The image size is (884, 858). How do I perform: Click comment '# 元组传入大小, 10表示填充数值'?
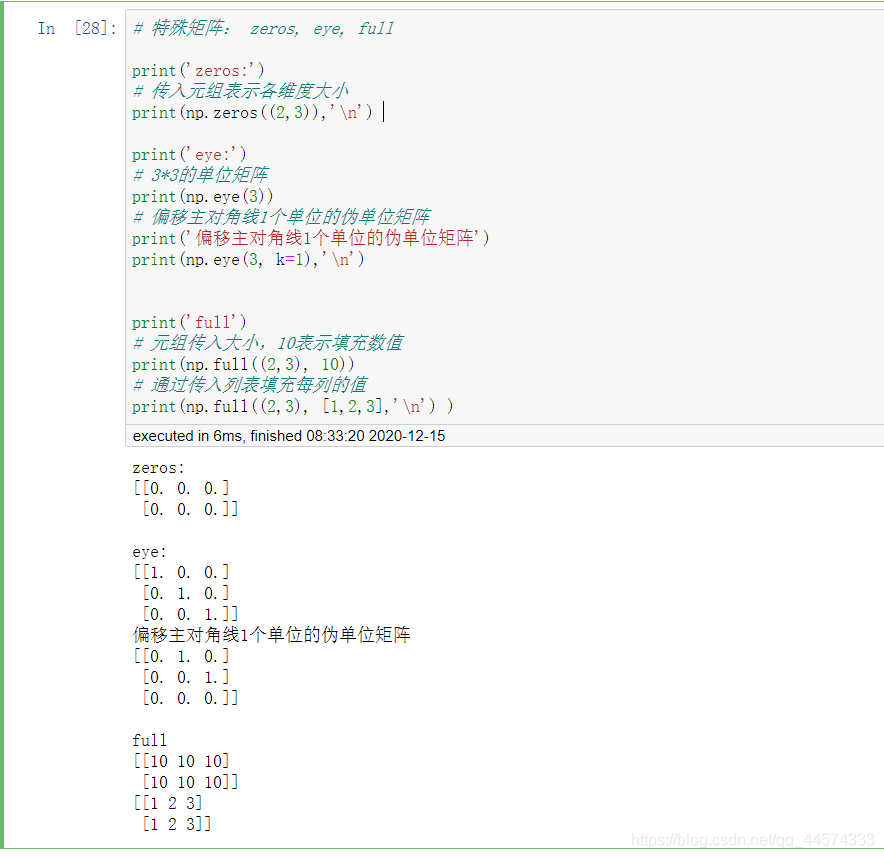(268, 343)
